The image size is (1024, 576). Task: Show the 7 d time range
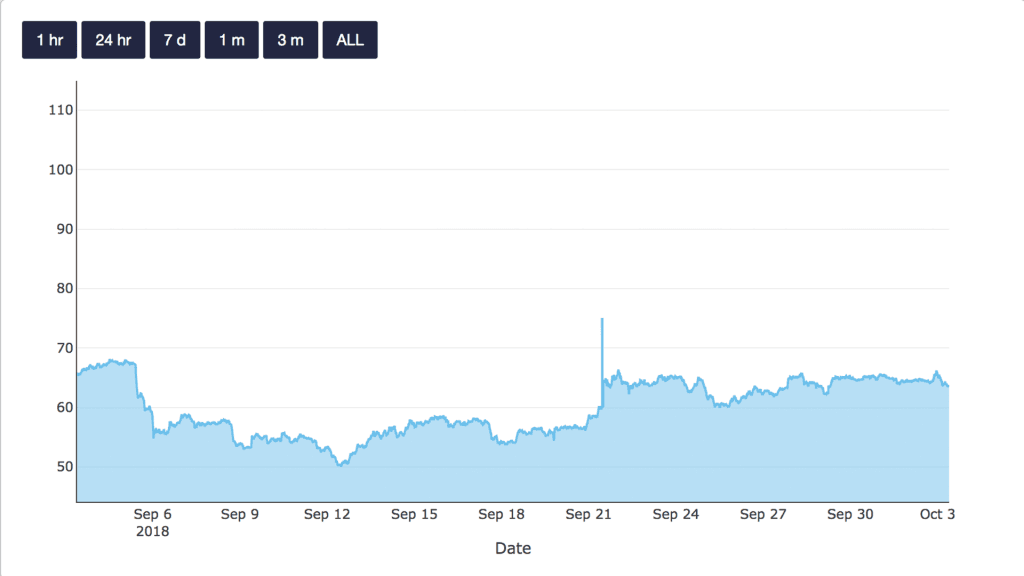pos(175,40)
